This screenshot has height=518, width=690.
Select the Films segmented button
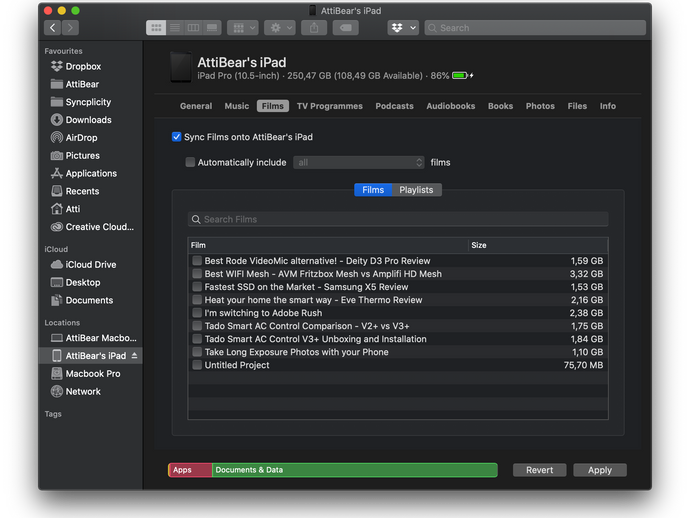[373, 190]
